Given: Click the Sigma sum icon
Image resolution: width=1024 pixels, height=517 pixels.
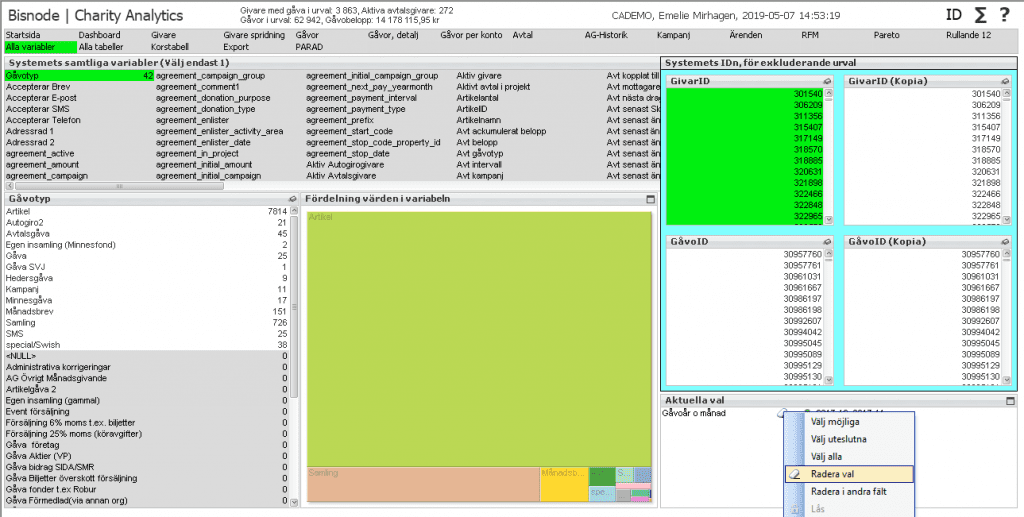Looking at the screenshot, I should point(980,15).
